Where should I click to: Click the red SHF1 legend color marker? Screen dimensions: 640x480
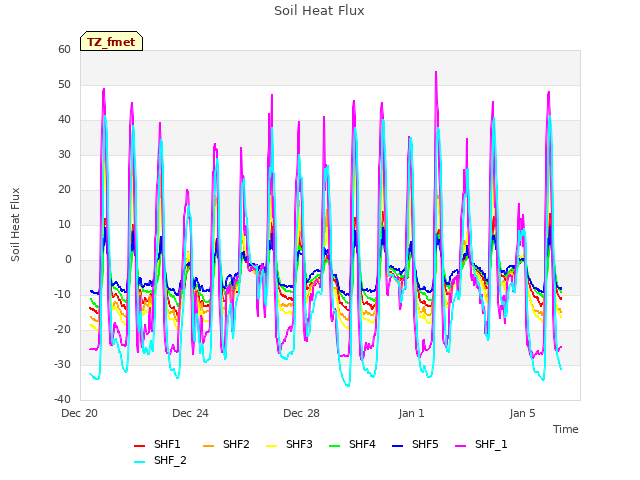(140, 446)
